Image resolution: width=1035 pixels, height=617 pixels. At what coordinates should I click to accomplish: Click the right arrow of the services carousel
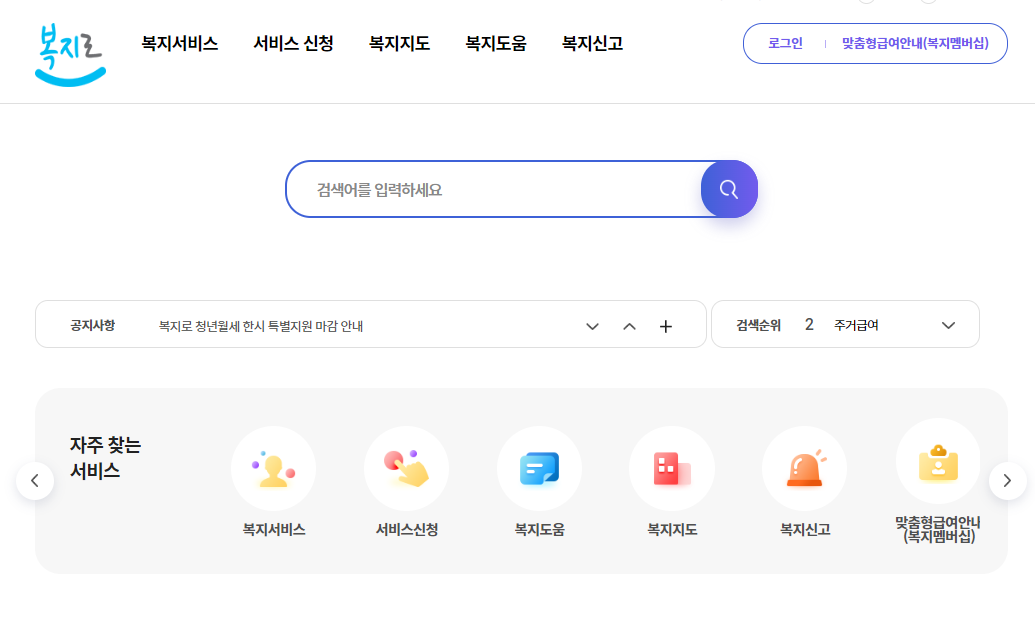[x=1008, y=480]
